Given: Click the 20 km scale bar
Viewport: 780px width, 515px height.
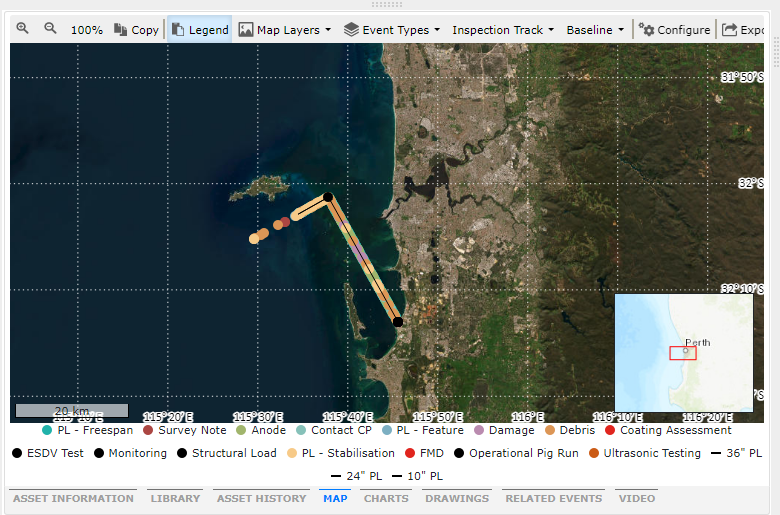Looking at the screenshot, I should (72, 411).
